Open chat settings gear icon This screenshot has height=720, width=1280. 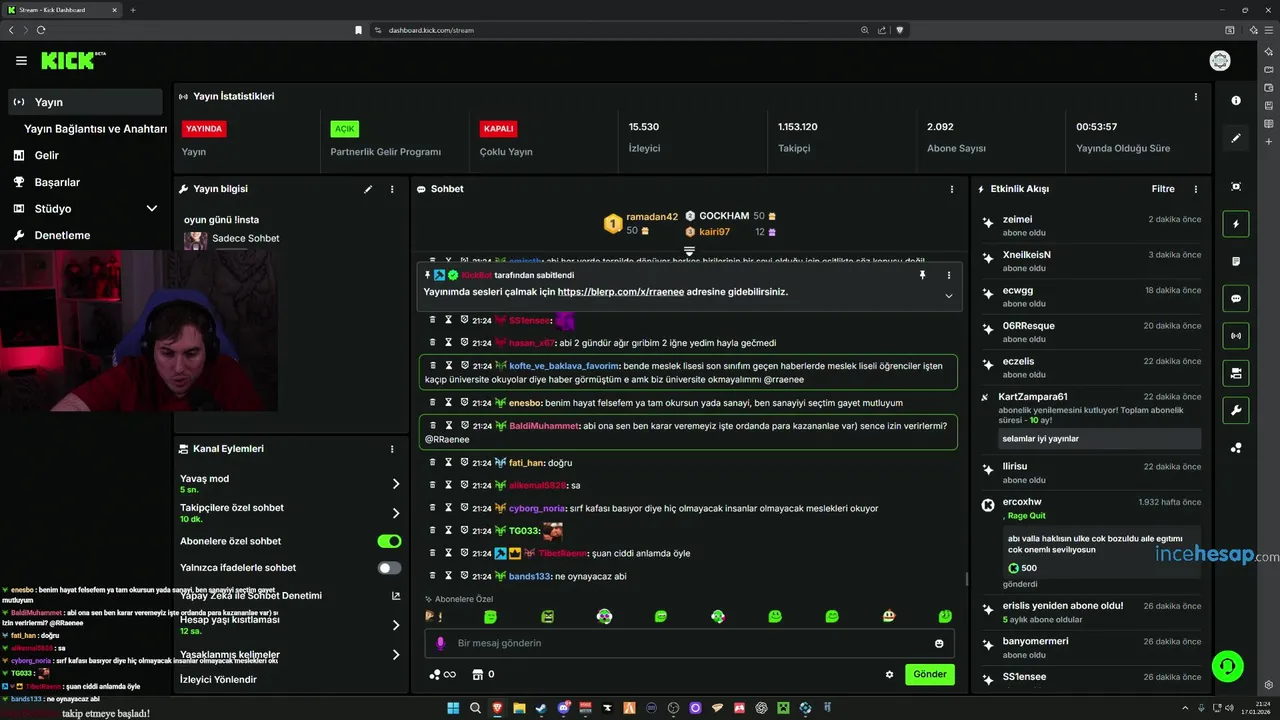[x=889, y=674]
